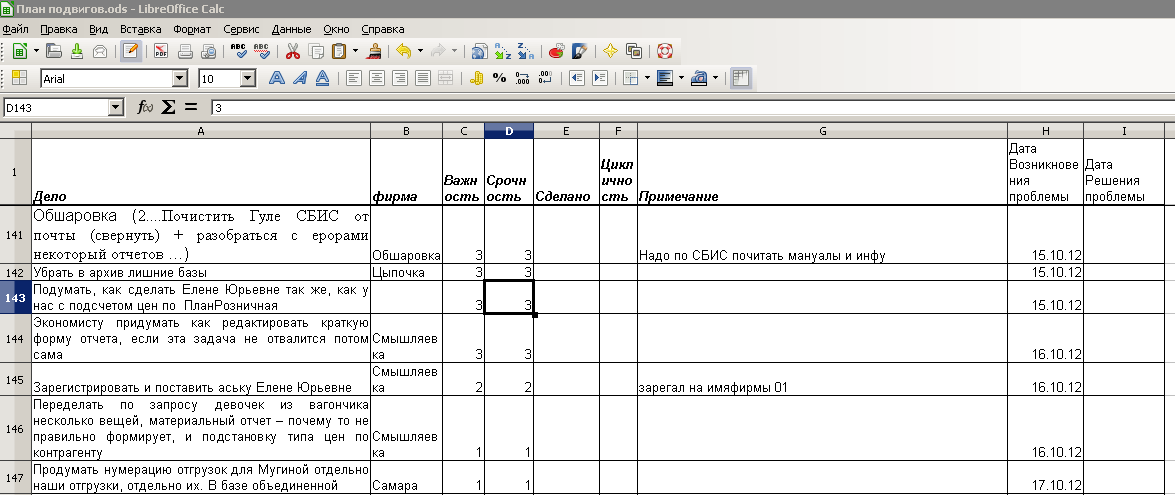The width and height of the screenshot is (1175, 495).
Task: Delete a decimal place
Action: pyautogui.click(x=546, y=78)
